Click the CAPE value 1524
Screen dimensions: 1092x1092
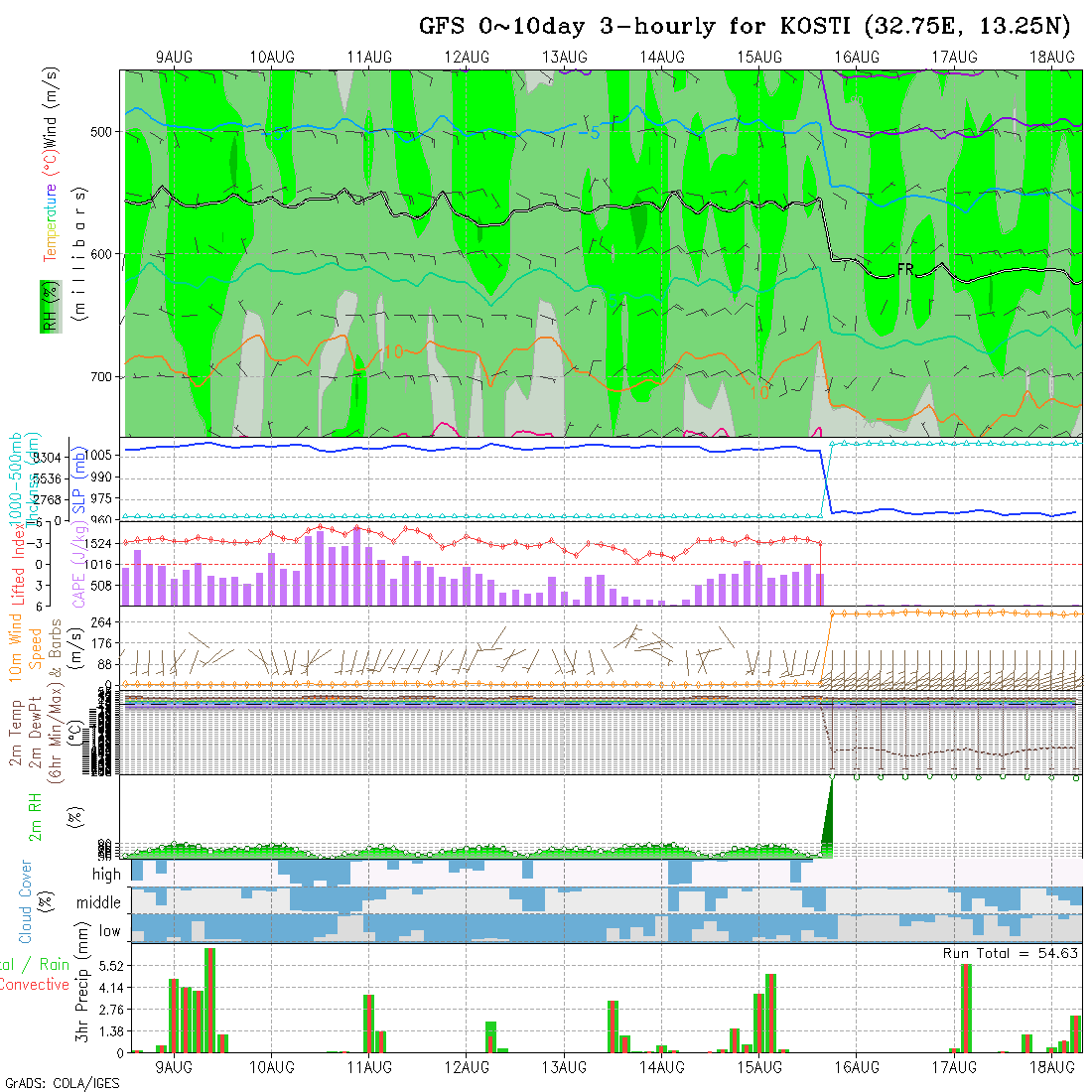tap(98, 544)
